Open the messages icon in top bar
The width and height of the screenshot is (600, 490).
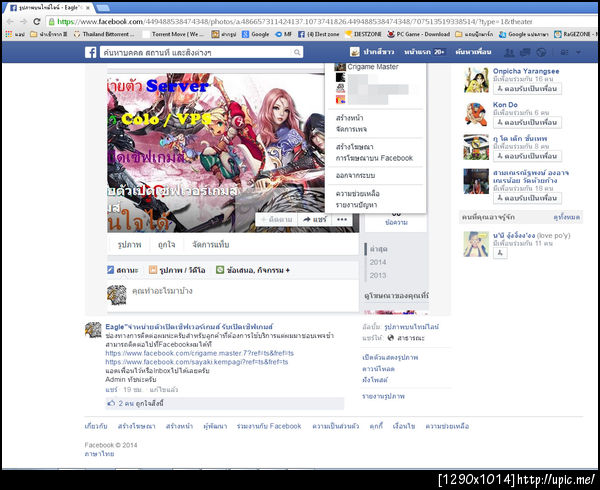pyautogui.click(x=525, y=52)
